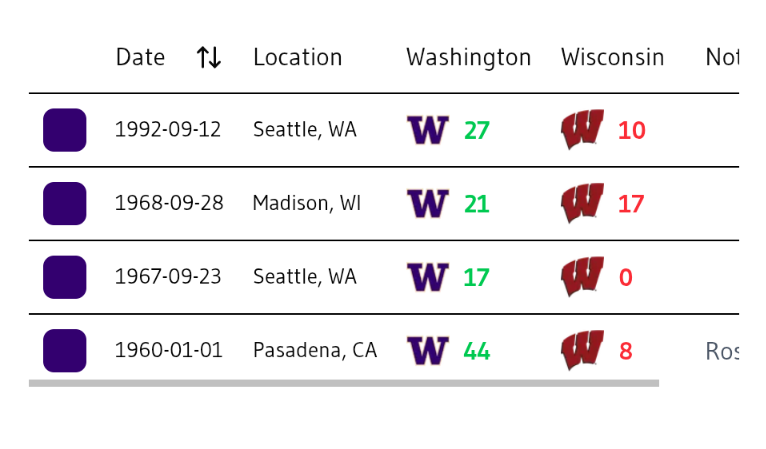Click Washington logo in 1967-09-23 row

click(428, 277)
